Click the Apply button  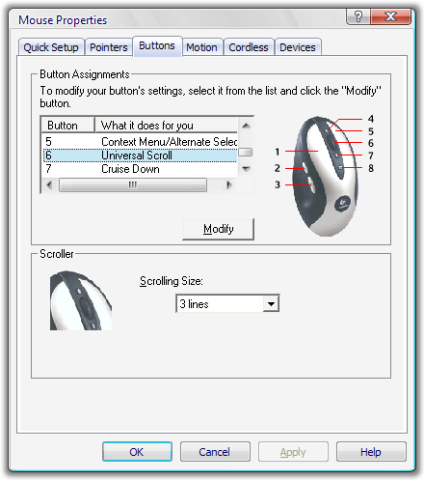(x=293, y=452)
